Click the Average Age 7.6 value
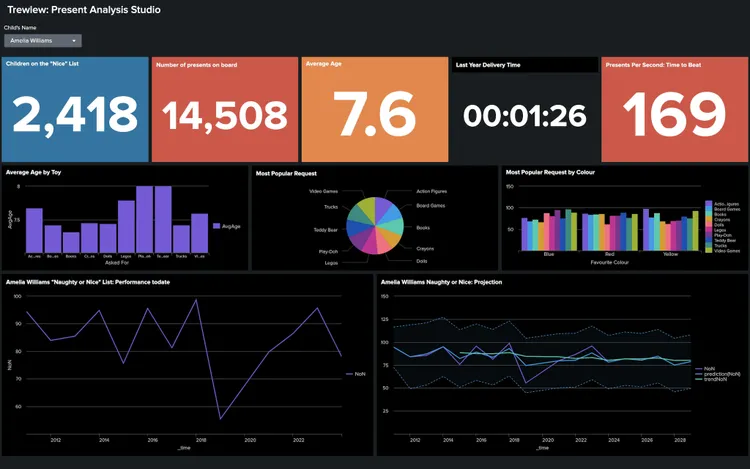750x469 pixels. pyautogui.click(x=374, y=117)
